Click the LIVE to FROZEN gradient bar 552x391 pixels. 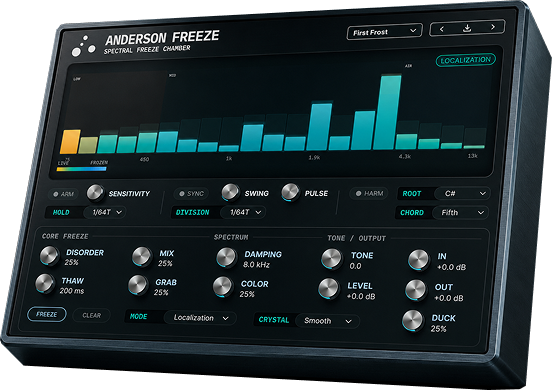click(81, 169)
